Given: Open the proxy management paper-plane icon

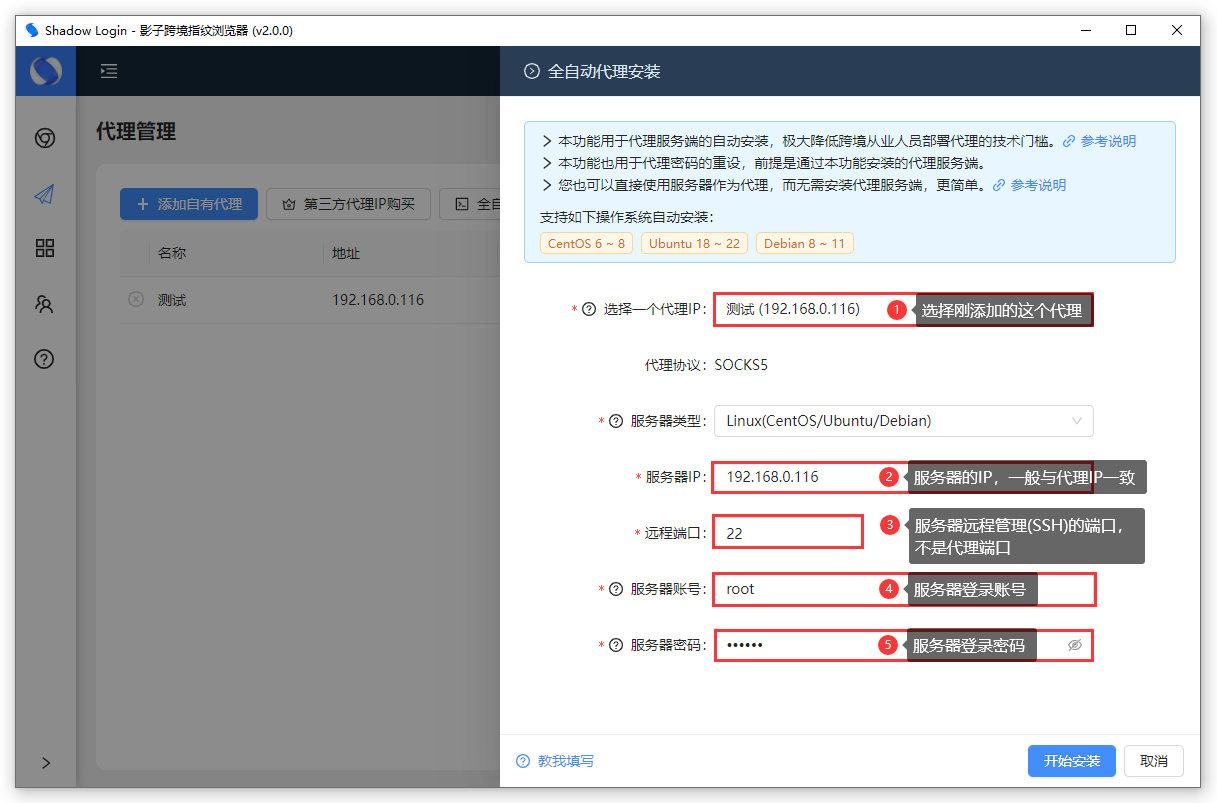Looking at the screenshot, I should [45, 194].
